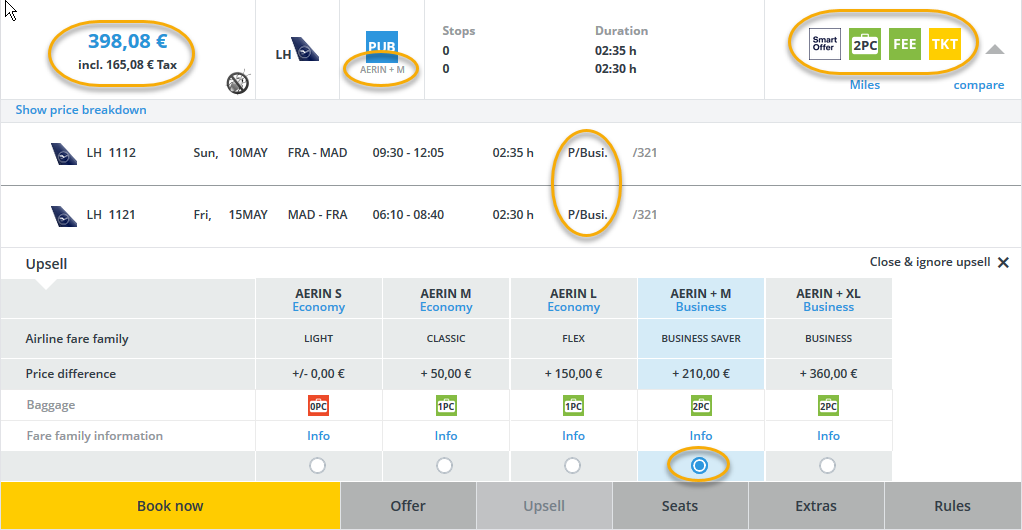Switch to the Seats tab

[680, 506]
